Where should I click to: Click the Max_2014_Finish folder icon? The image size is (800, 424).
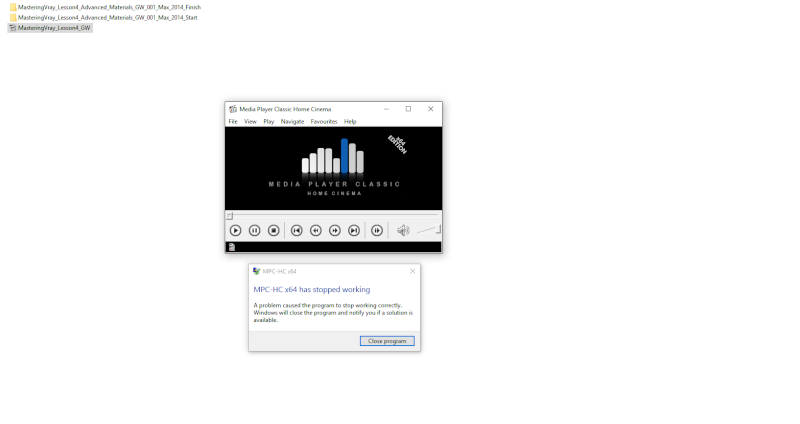coord(13,7)
